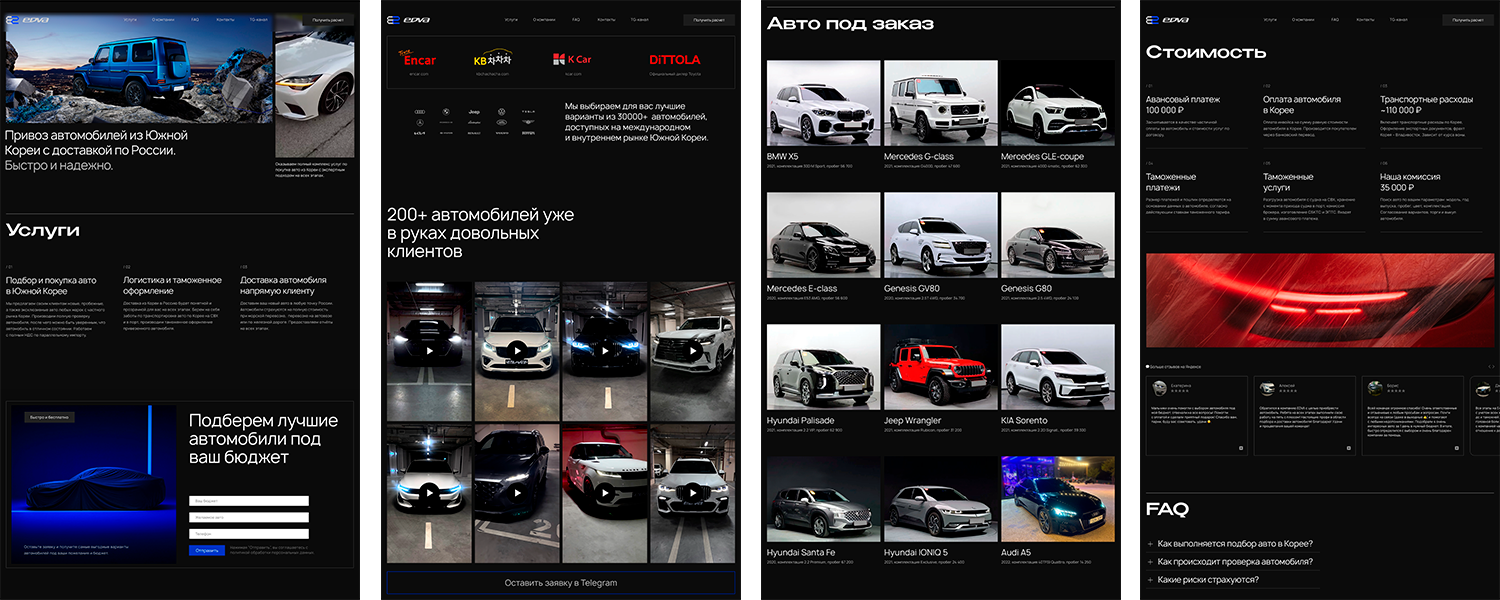
Task: Click the red tail light banner image
Action: pos(1321,299)
